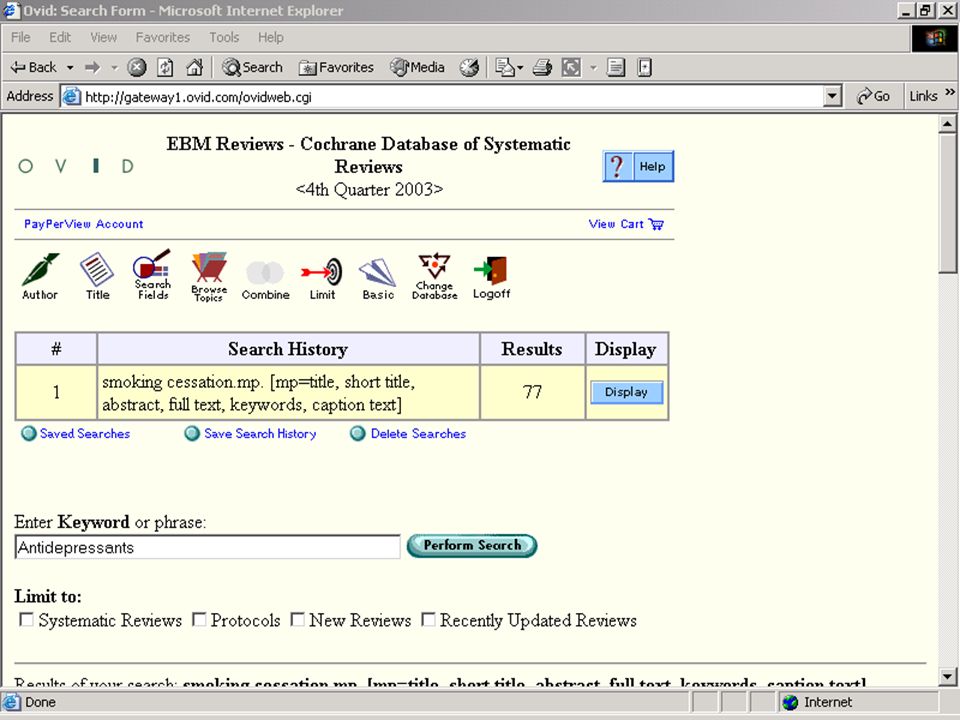The height and width of the screenshot is (720, 960).
Task: Click the vertical scrollbar thumb
Action: (947, 203)
